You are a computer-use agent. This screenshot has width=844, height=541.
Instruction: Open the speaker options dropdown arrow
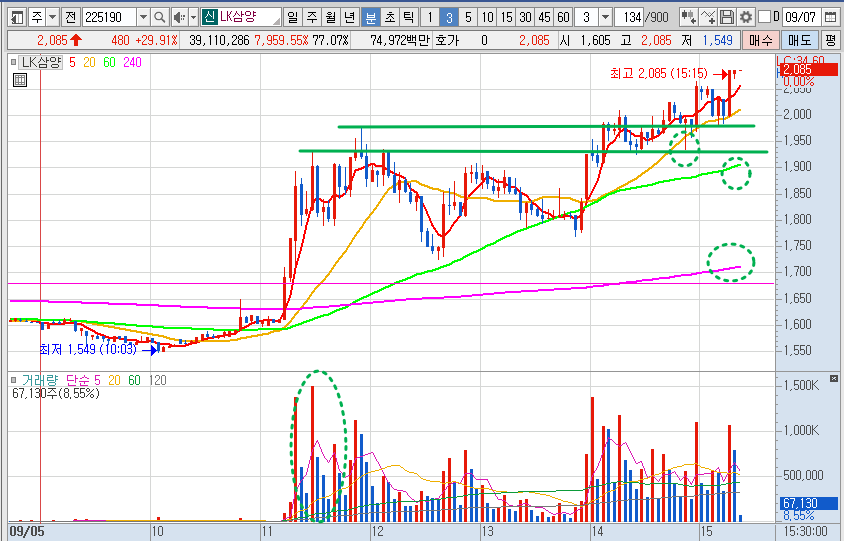tap(193, 18)
